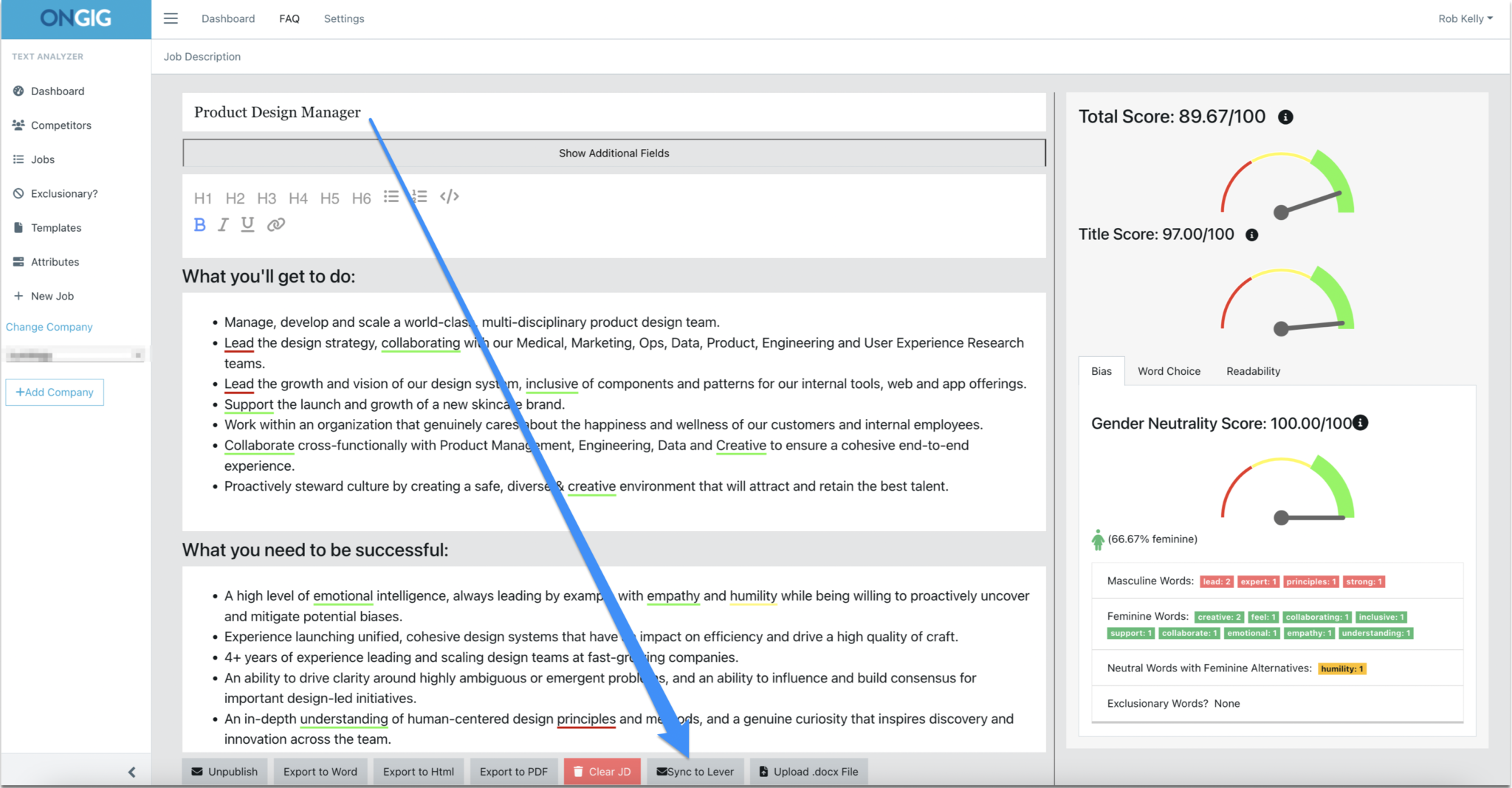Click the red 'lead: 2' masculine word badge
This screenshot has height=788, width=1512.
click(1216, 581)
